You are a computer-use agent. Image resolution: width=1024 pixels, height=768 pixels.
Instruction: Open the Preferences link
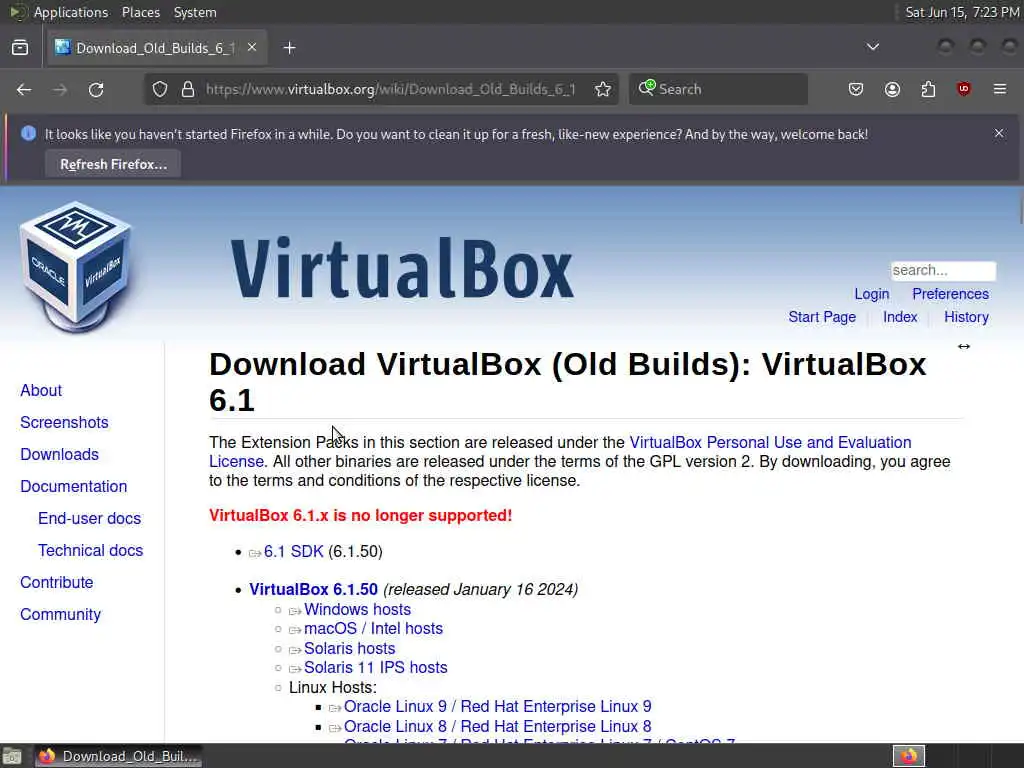click(950, 294)
